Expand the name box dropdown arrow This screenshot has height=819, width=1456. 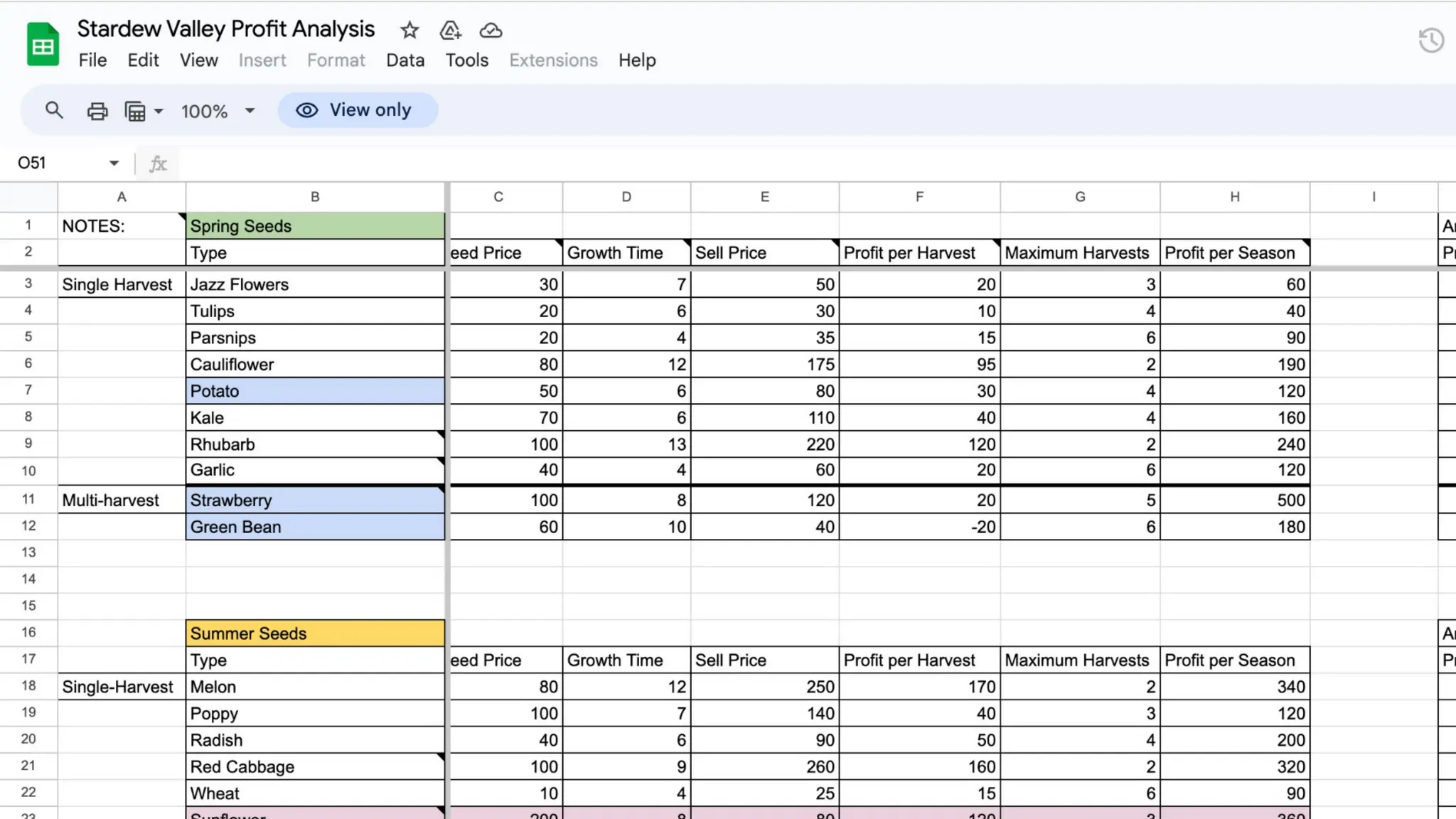(x=114, y=164)
